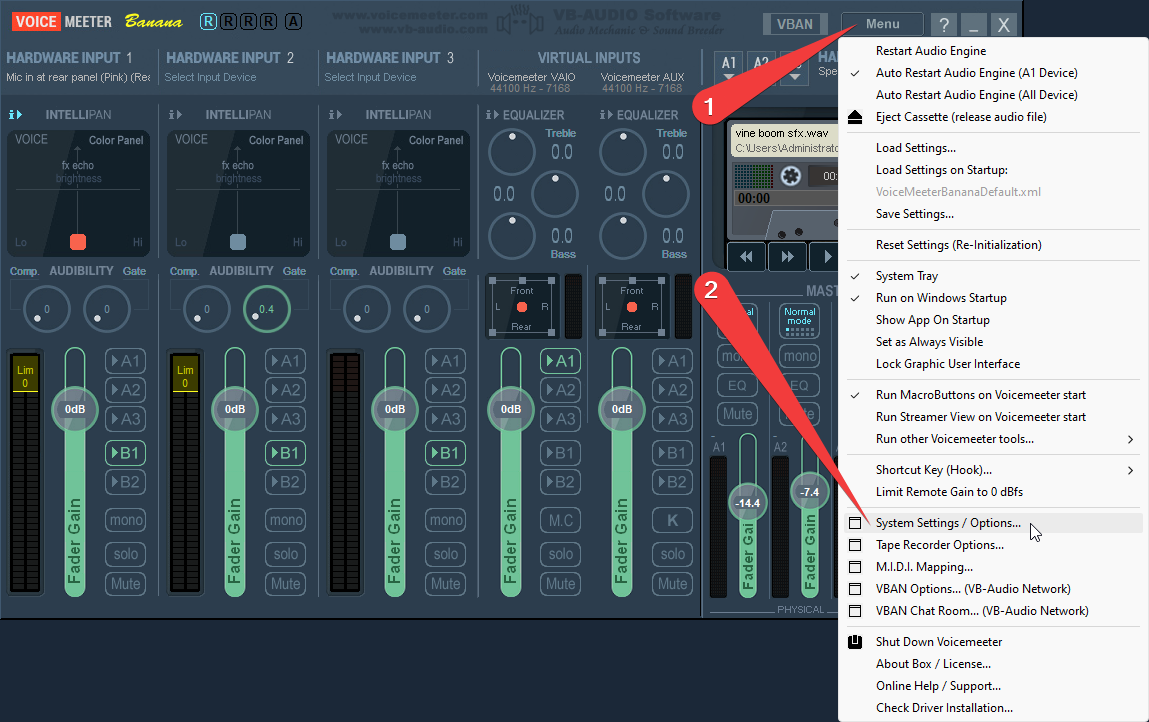The width and height of the screenshot is (1149, 722).
Task: Click A1 master fader at -14.4
Action: [747, 503]
